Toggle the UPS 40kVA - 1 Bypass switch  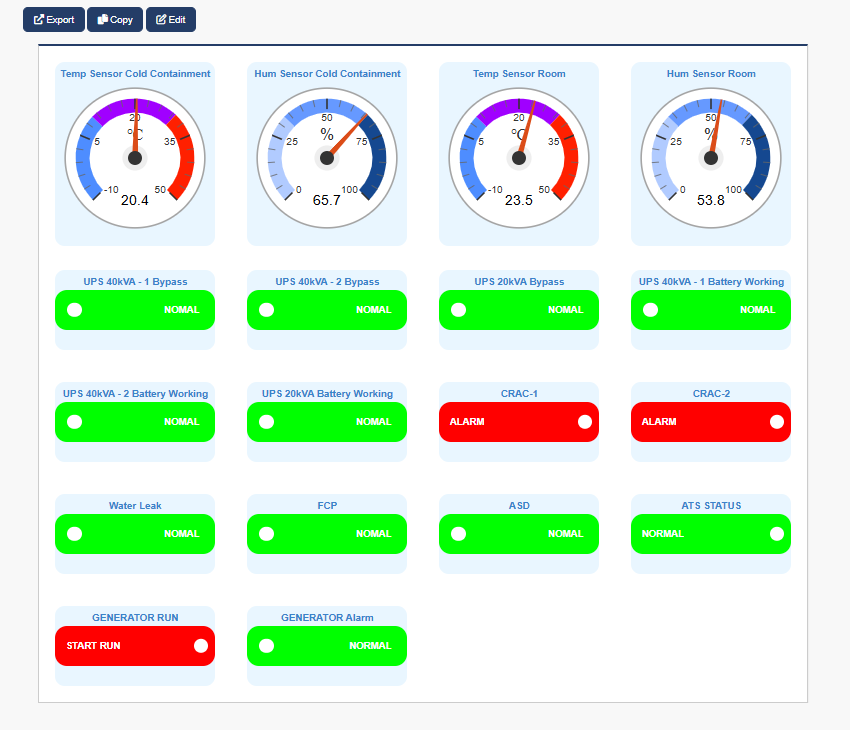coord(135,310)
